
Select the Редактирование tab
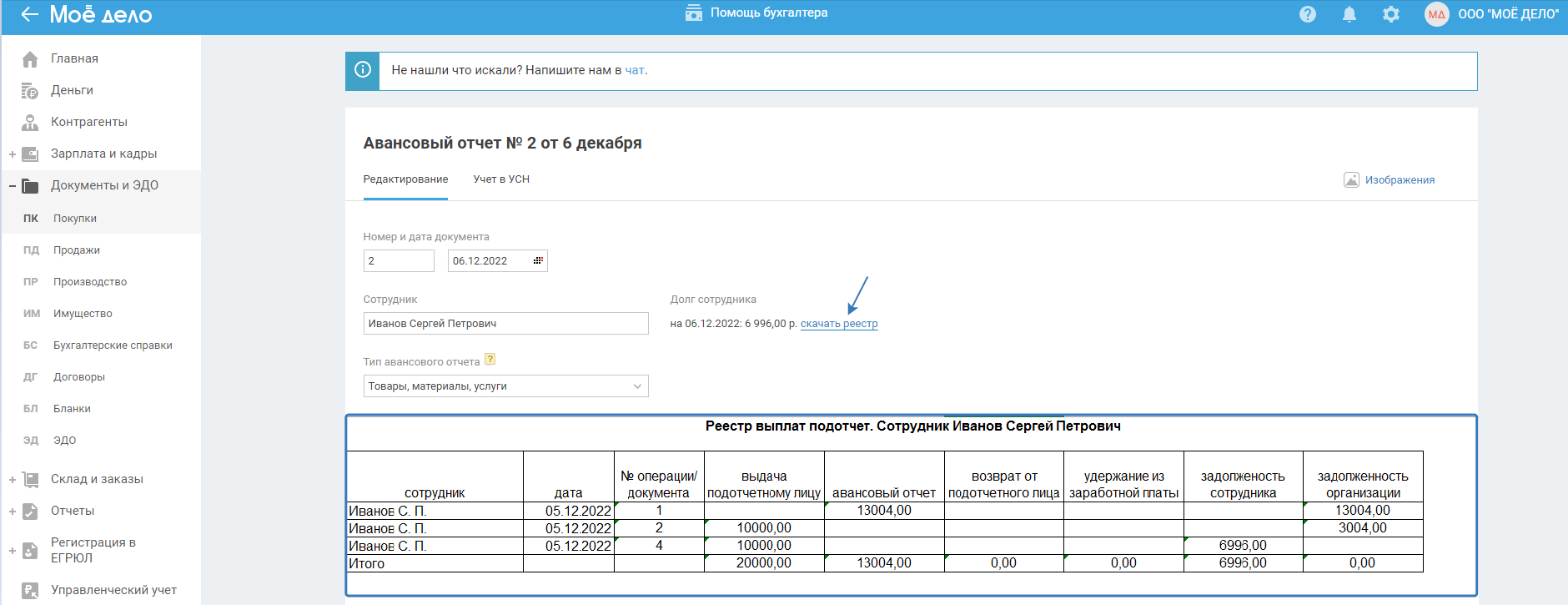pos(405,179)
